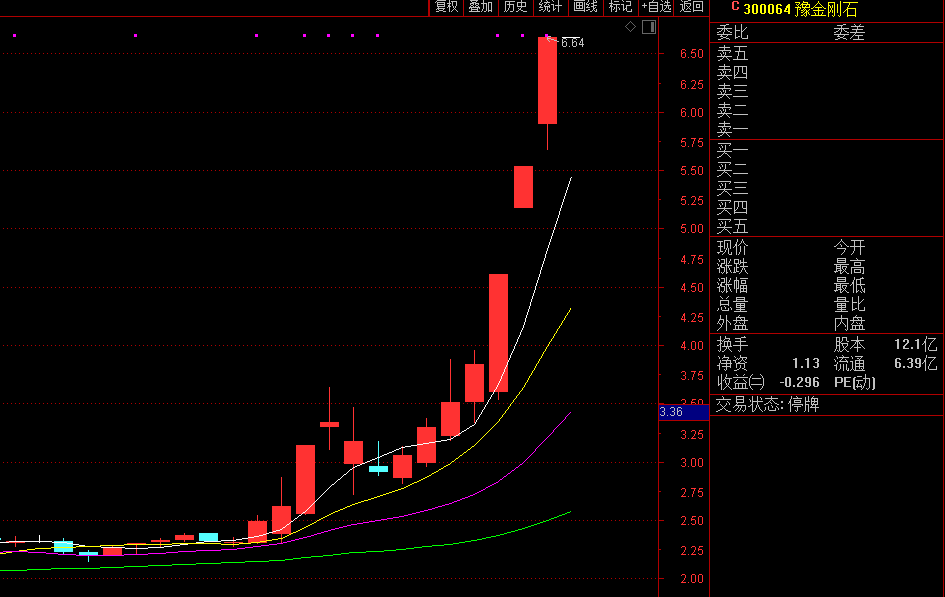Open the 统计 statistics tool
The width and height of the screenshot is (945, 597).
pyautogui.click(x=550, y=7)
